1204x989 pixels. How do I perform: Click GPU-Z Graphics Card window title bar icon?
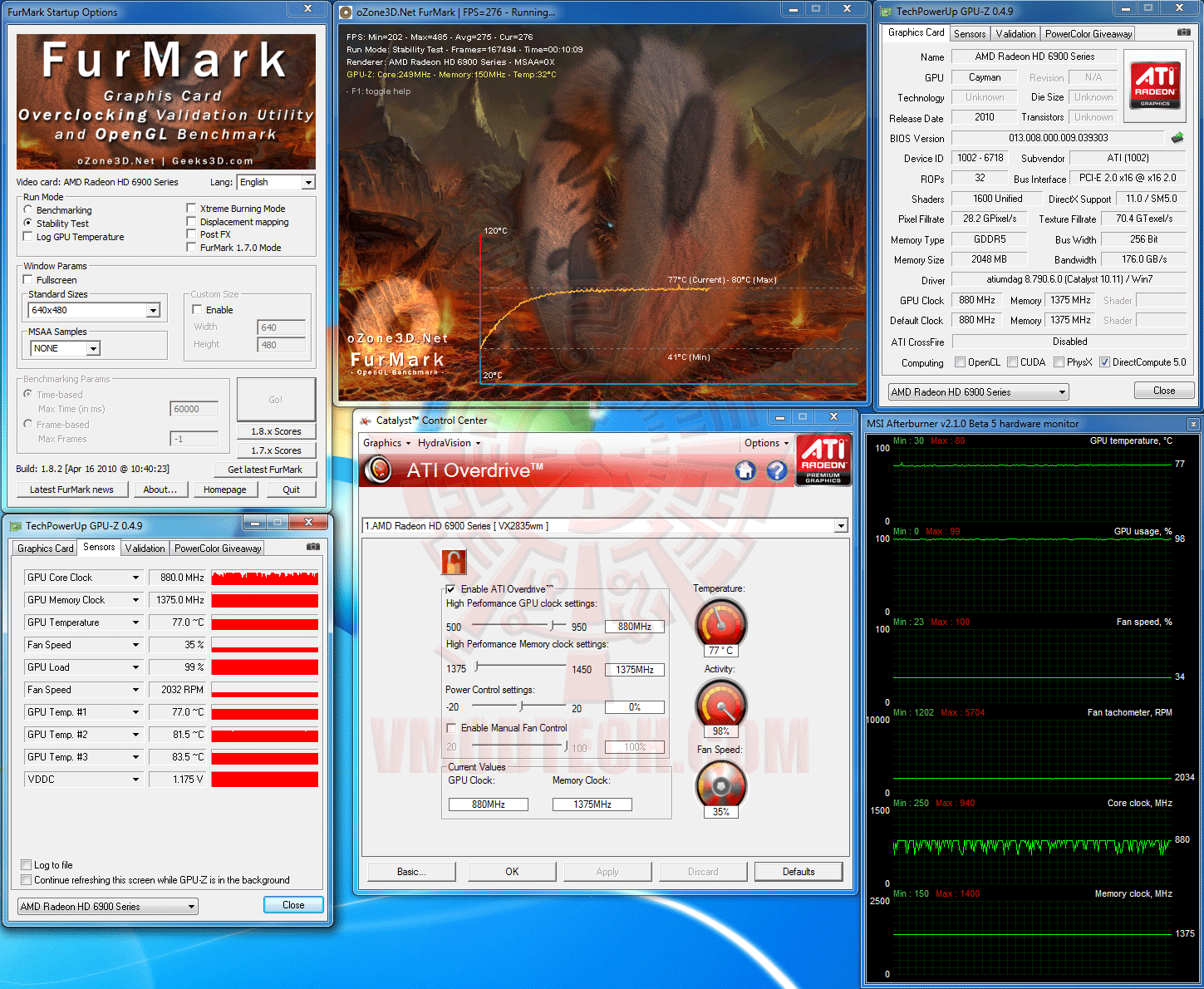click(886, 12)
